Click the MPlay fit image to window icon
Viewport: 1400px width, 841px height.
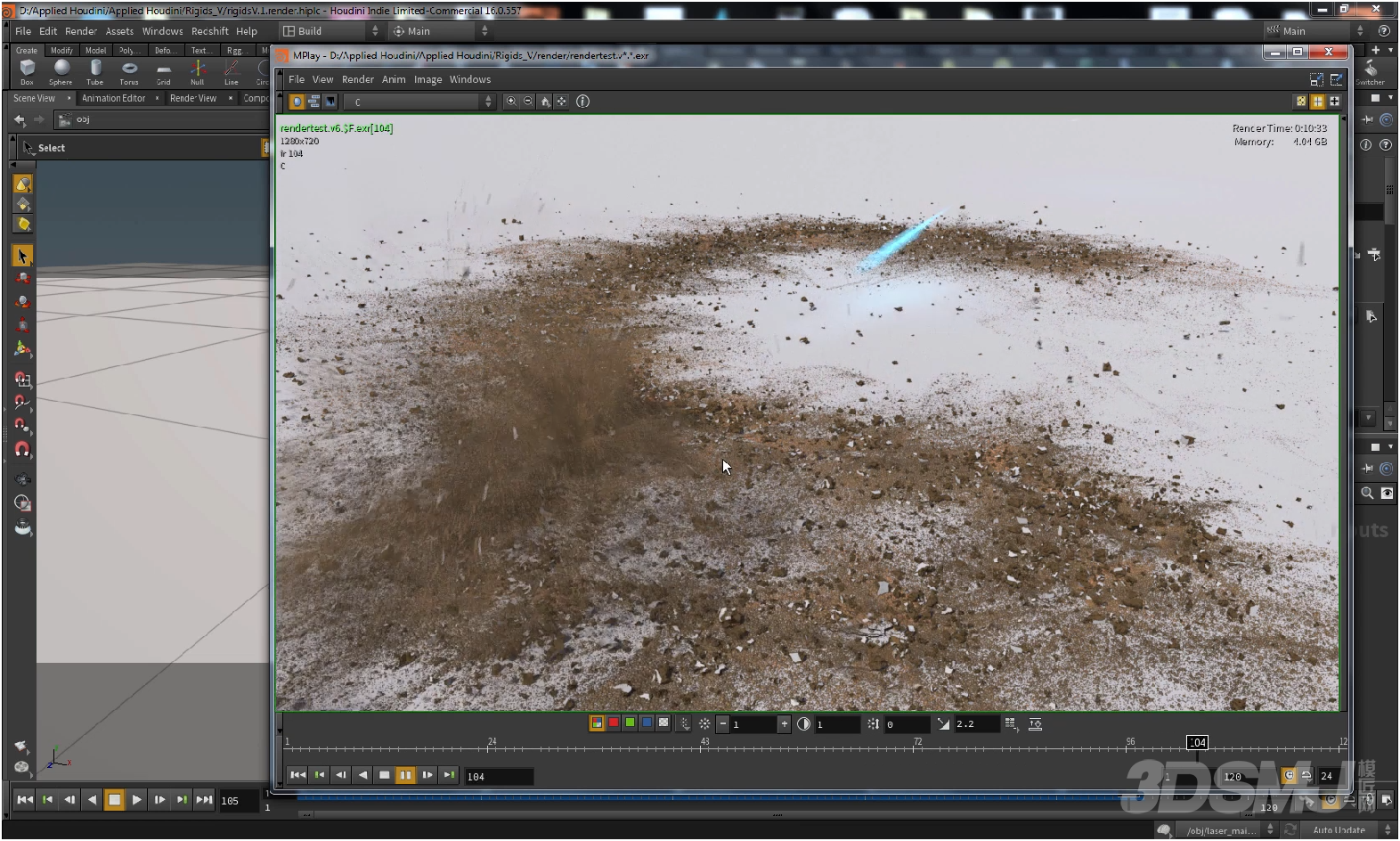coord(562,102)
